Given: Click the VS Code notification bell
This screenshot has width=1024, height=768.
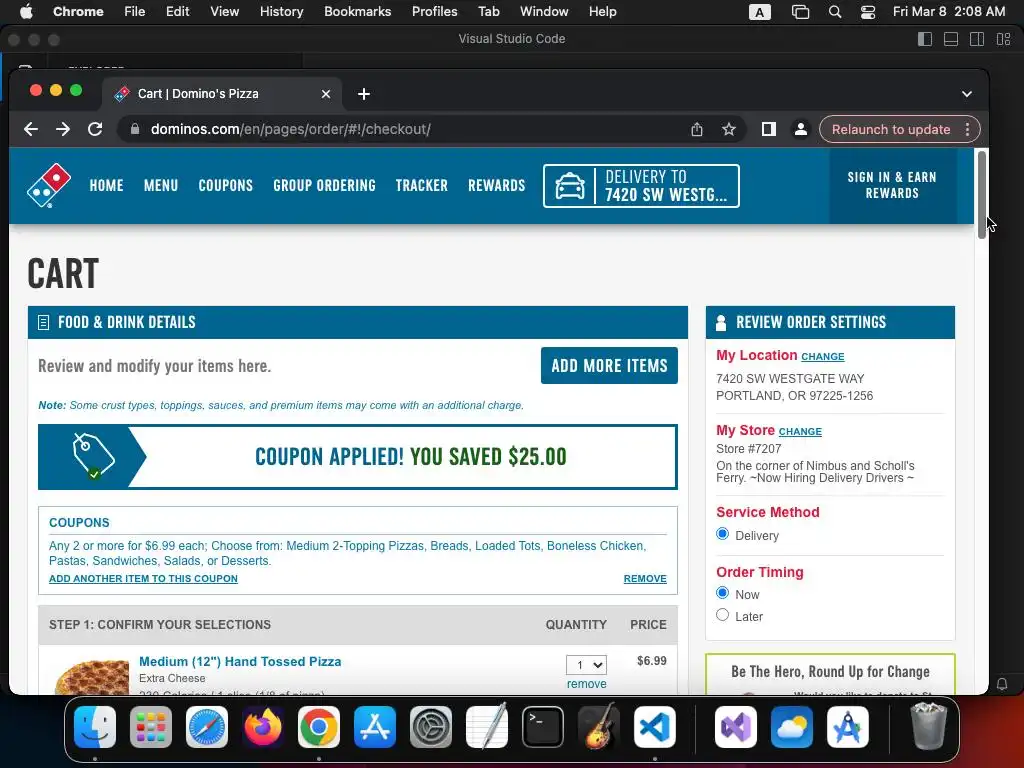Looking at the screenshot, I should pos(1002,684).
